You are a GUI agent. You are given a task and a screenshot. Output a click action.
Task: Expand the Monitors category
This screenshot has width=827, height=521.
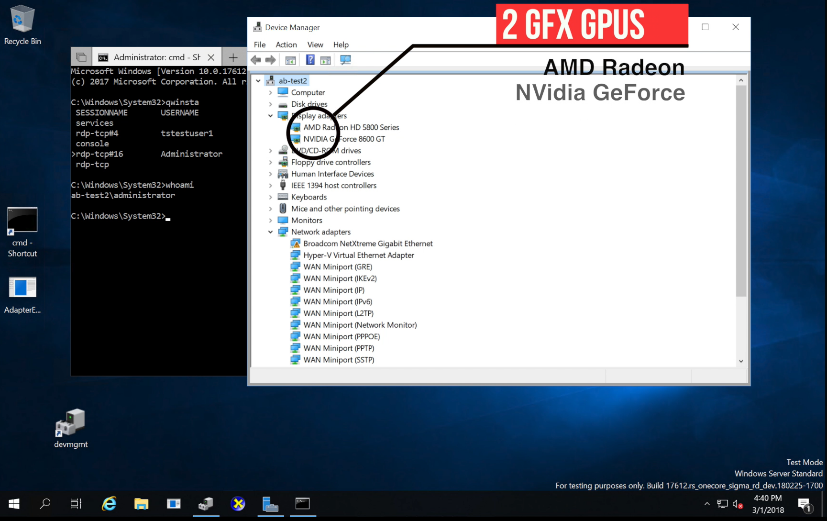[270, 220]
